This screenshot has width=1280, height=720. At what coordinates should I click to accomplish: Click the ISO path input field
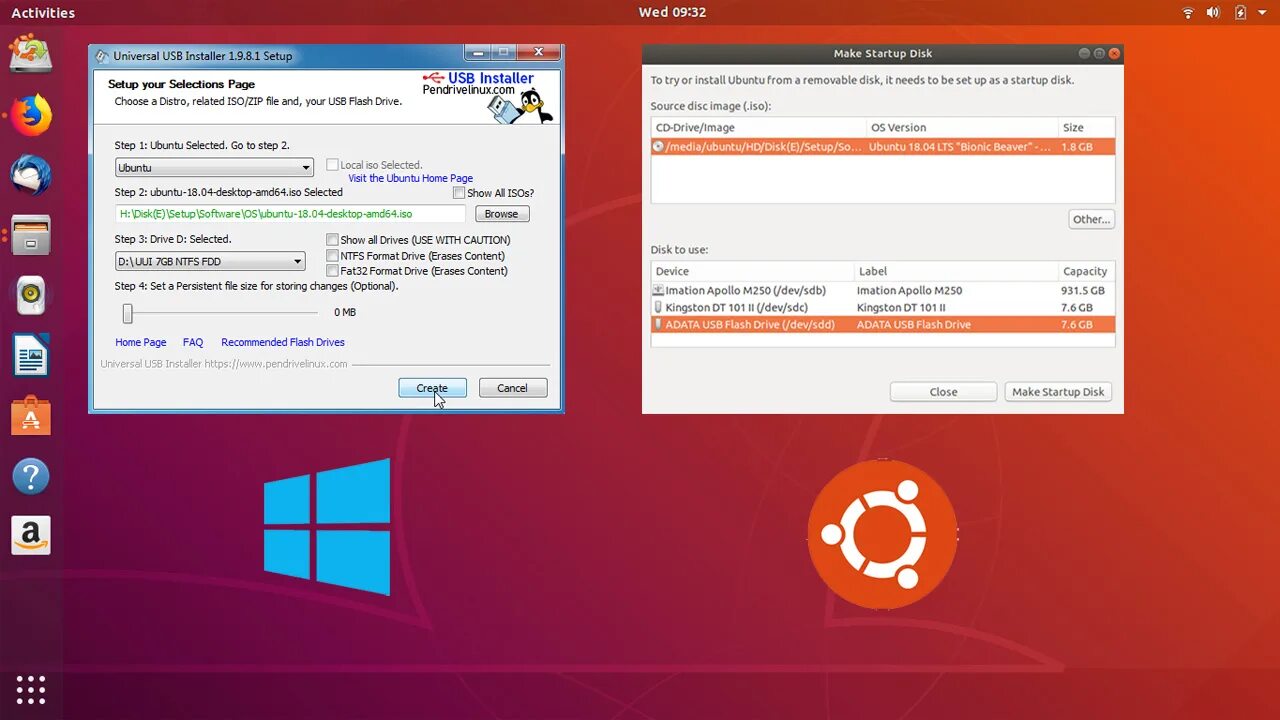point(291,214)
